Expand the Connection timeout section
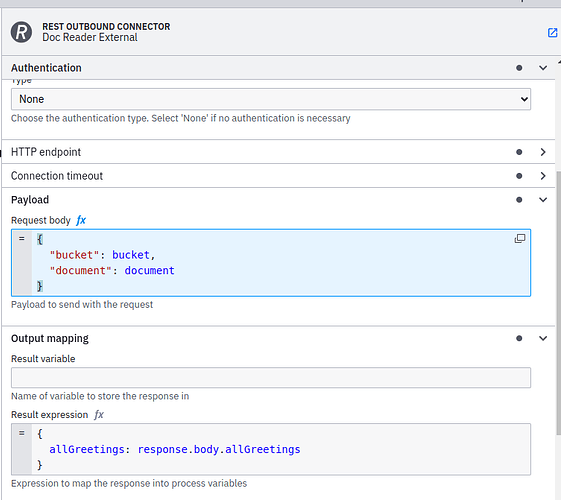 point(278,176)
